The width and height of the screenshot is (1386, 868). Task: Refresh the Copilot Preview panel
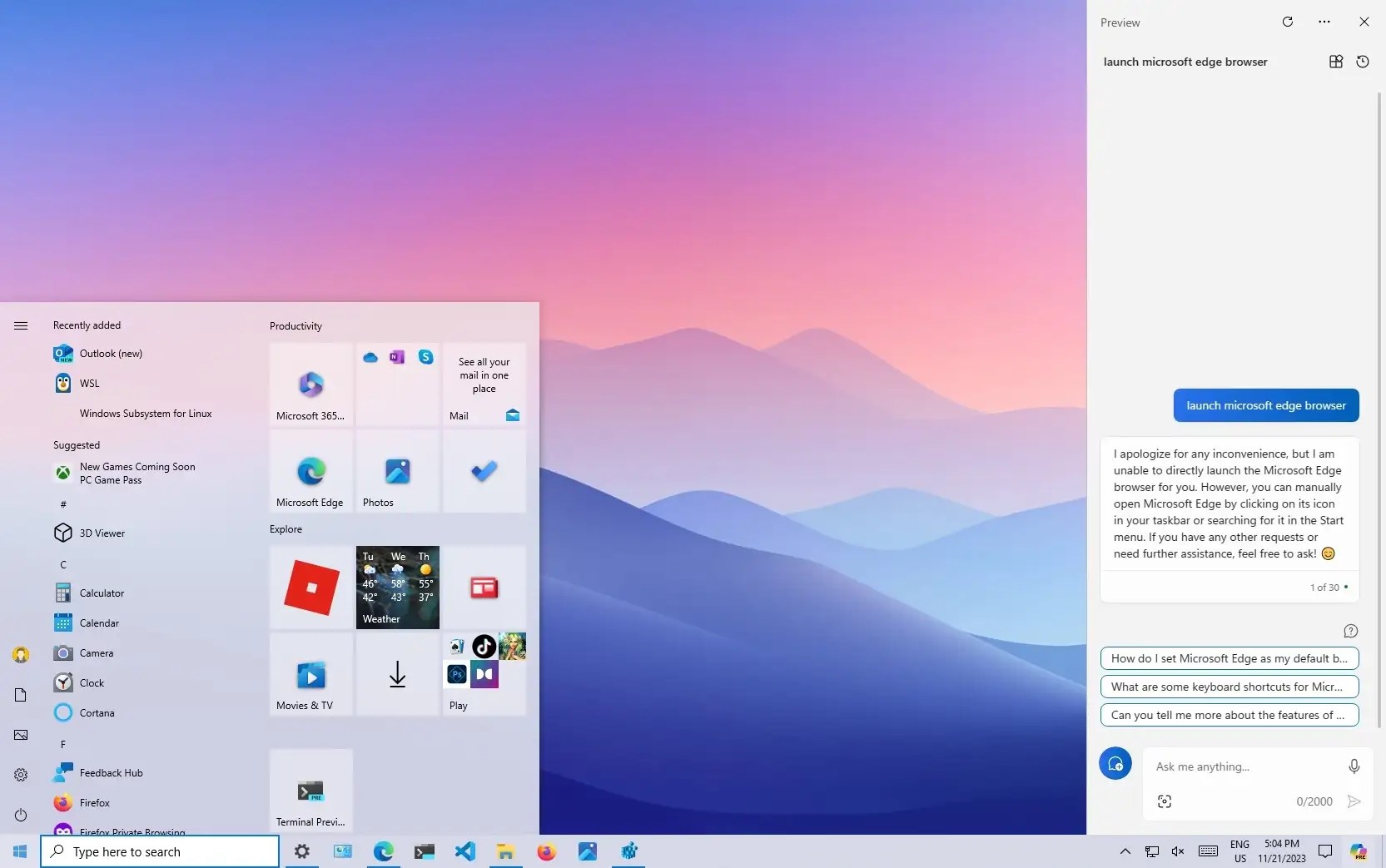point(1287,22)
